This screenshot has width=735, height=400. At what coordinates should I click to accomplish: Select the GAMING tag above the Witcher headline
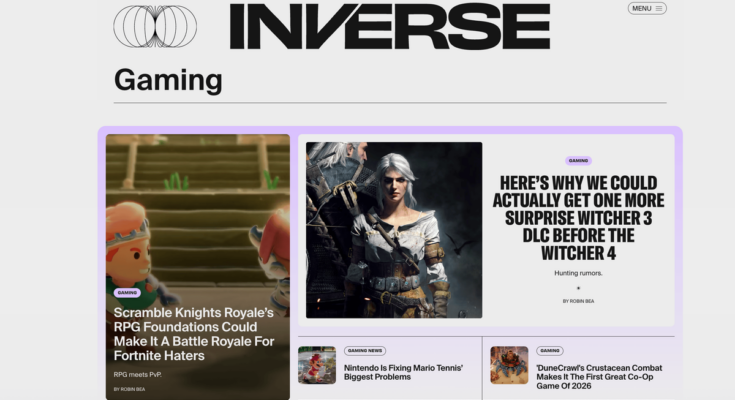[578, 160]
